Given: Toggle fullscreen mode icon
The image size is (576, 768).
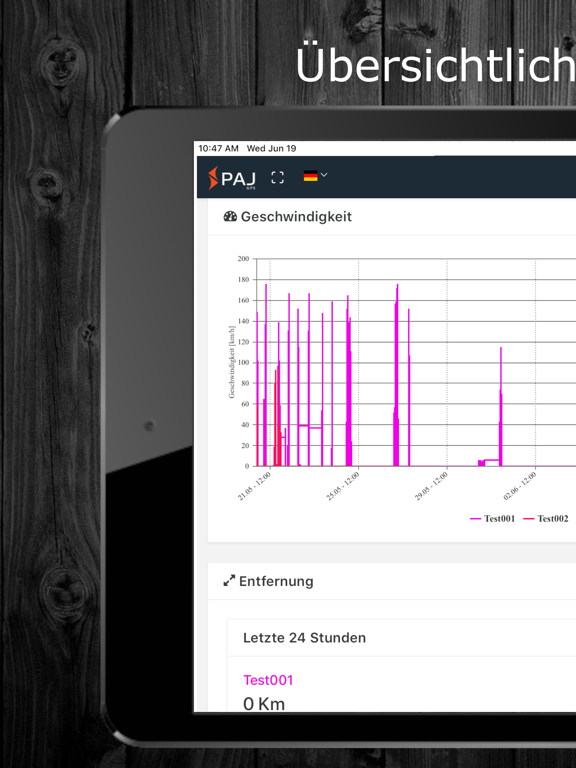Looking at the screenshot, I should coord(277,178).
